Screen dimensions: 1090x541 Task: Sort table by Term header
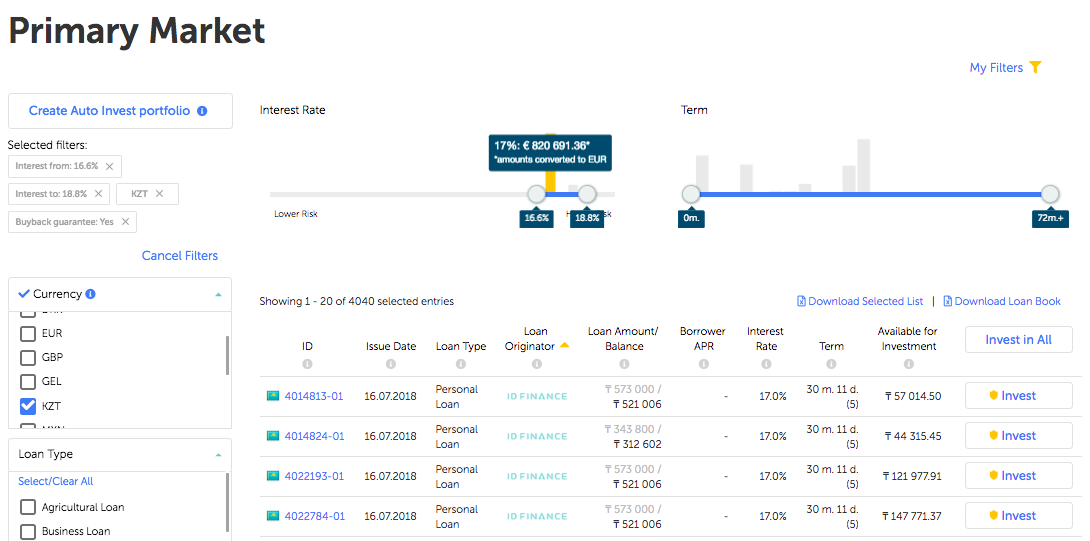[x=831, y=346]
